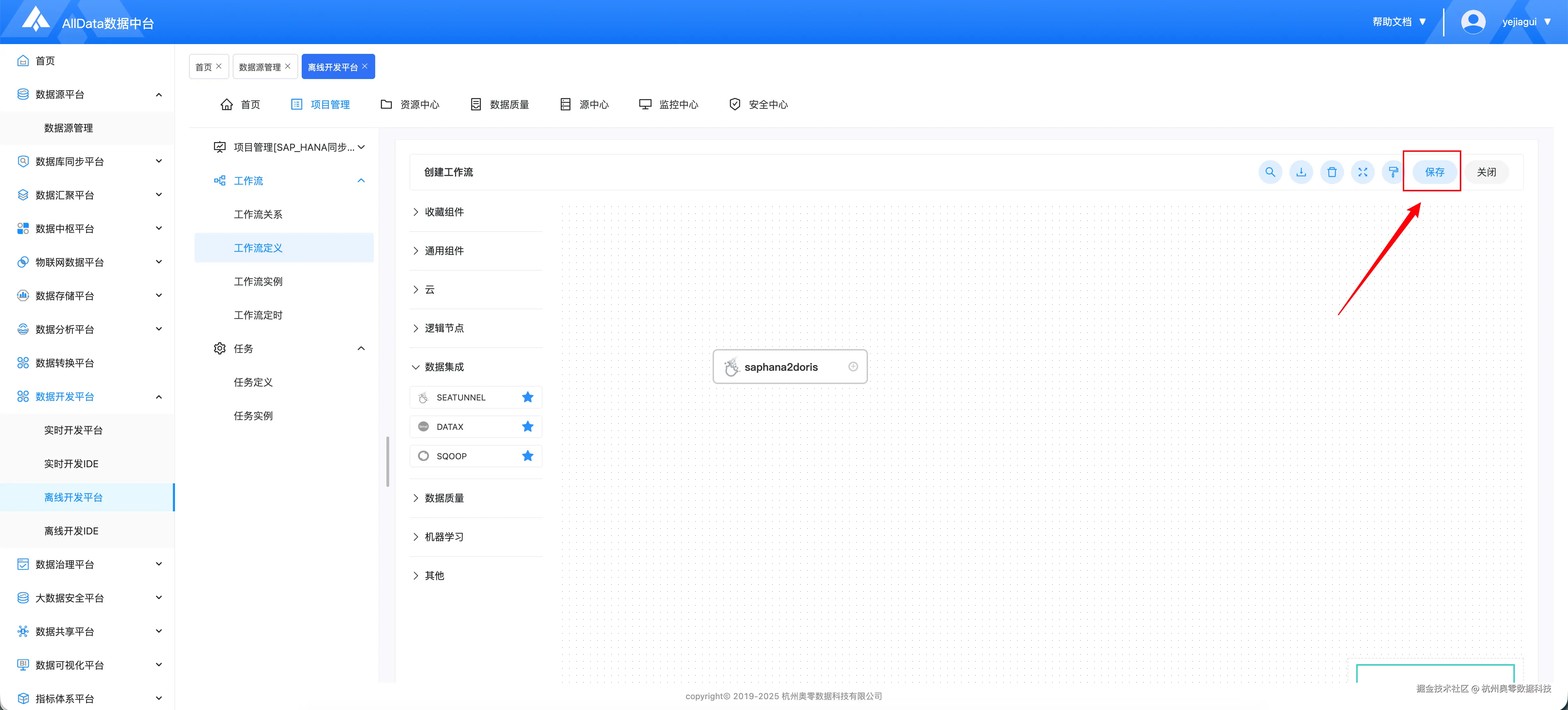Select the saphana2doris workflow node
The image size is (1568, 710).
coord(781,367)
